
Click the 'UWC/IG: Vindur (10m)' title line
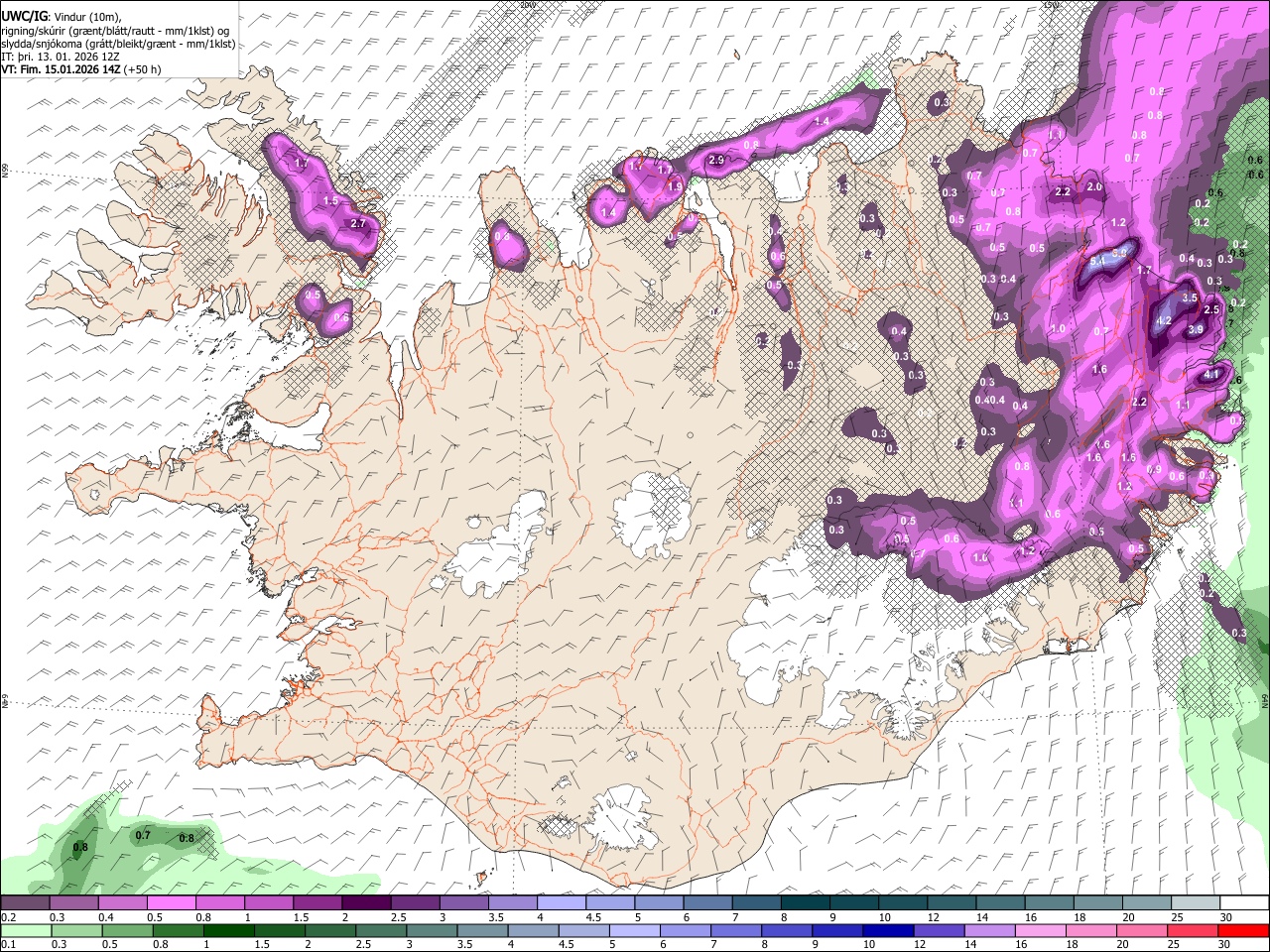coord(62,16)
